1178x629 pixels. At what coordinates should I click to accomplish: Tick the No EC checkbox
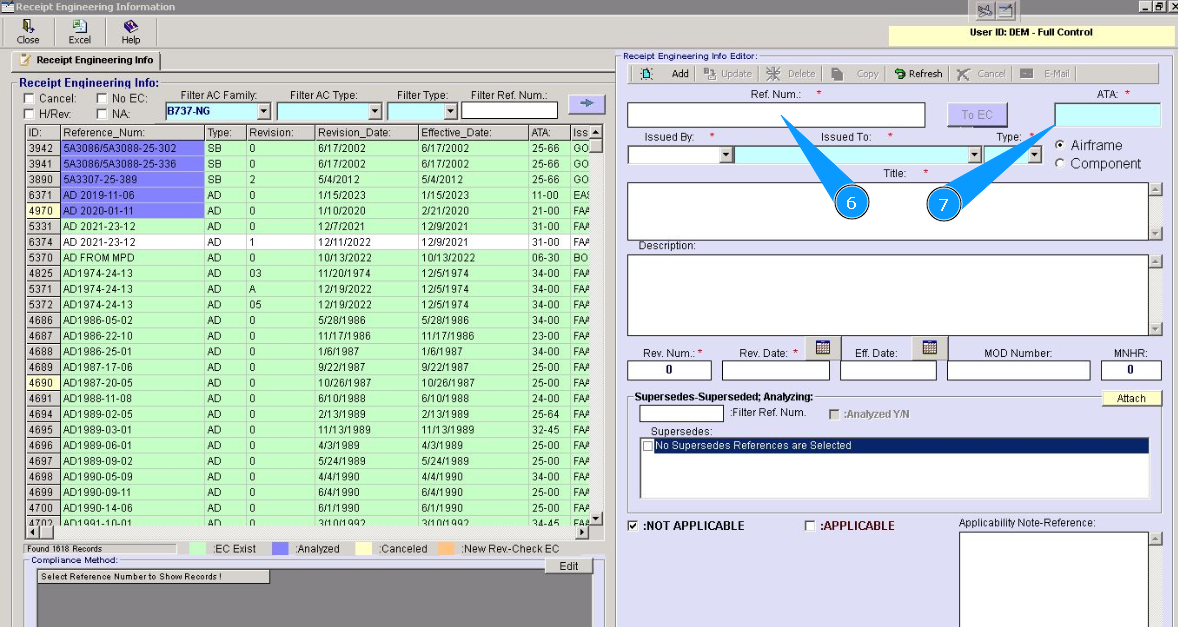tap(102, 99)
